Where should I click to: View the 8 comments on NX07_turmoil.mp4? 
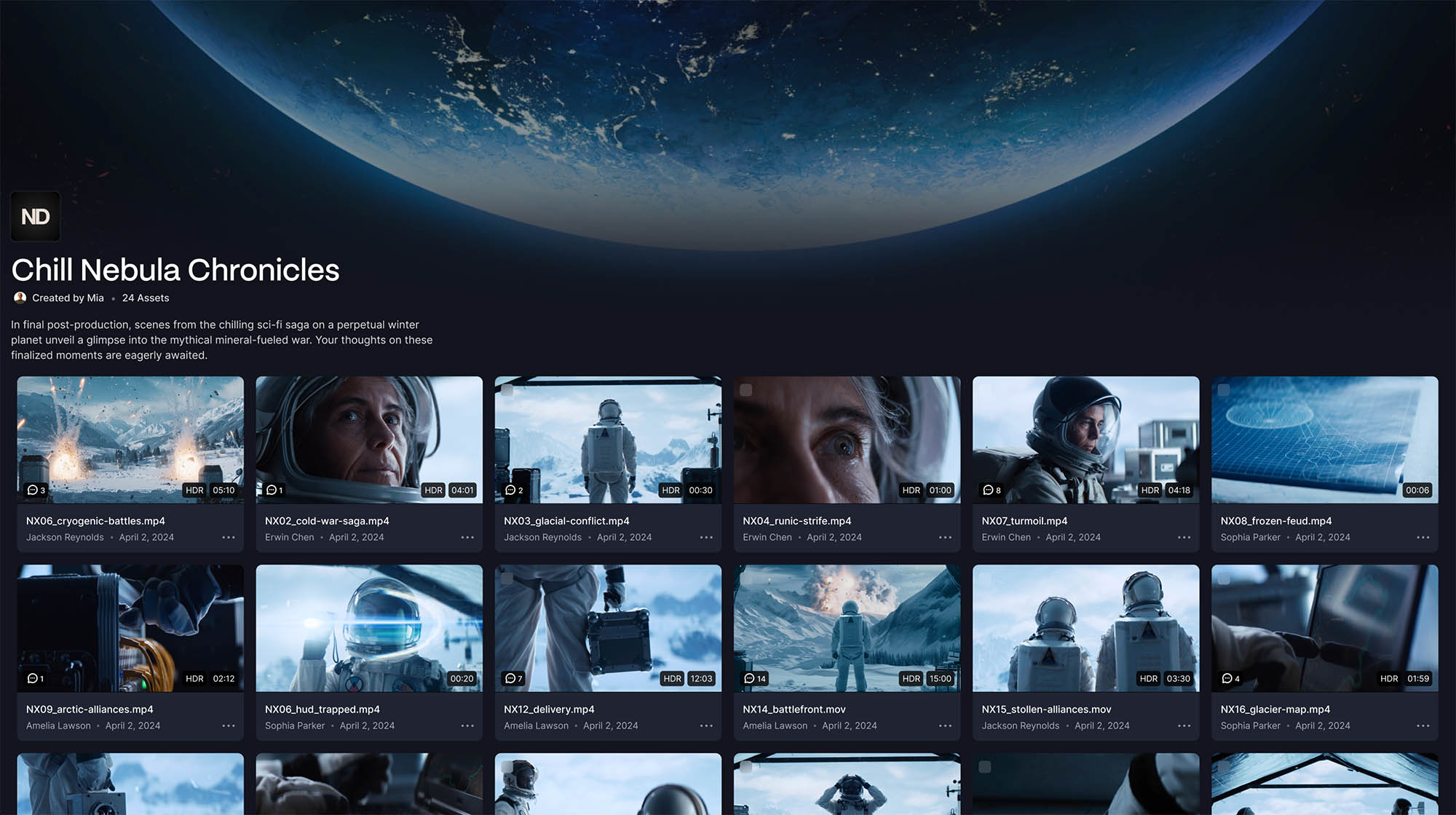(992, 490)
